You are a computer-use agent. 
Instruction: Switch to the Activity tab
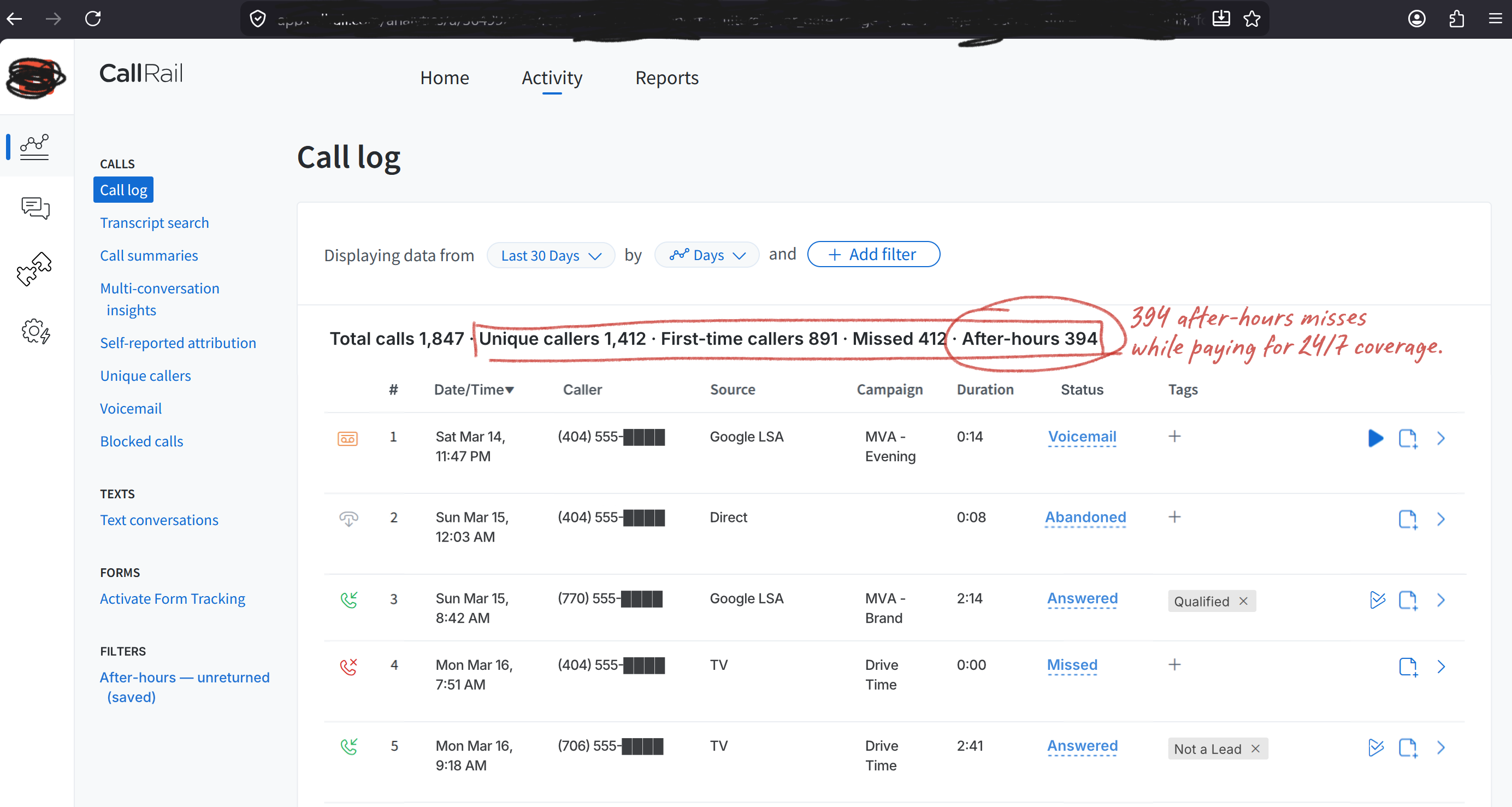click(552, 78)
